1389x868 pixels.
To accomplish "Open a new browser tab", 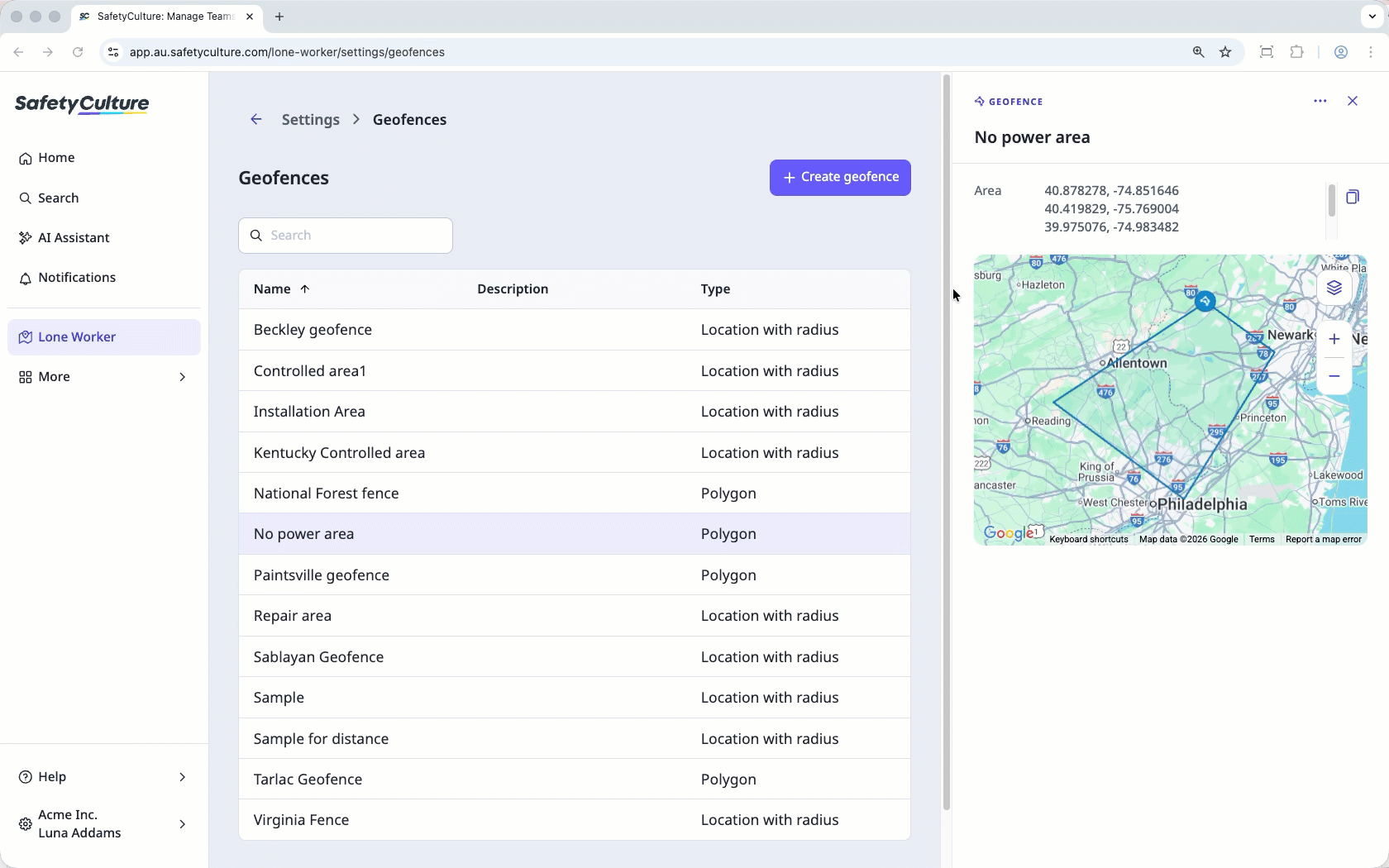I will click(279, 17).
